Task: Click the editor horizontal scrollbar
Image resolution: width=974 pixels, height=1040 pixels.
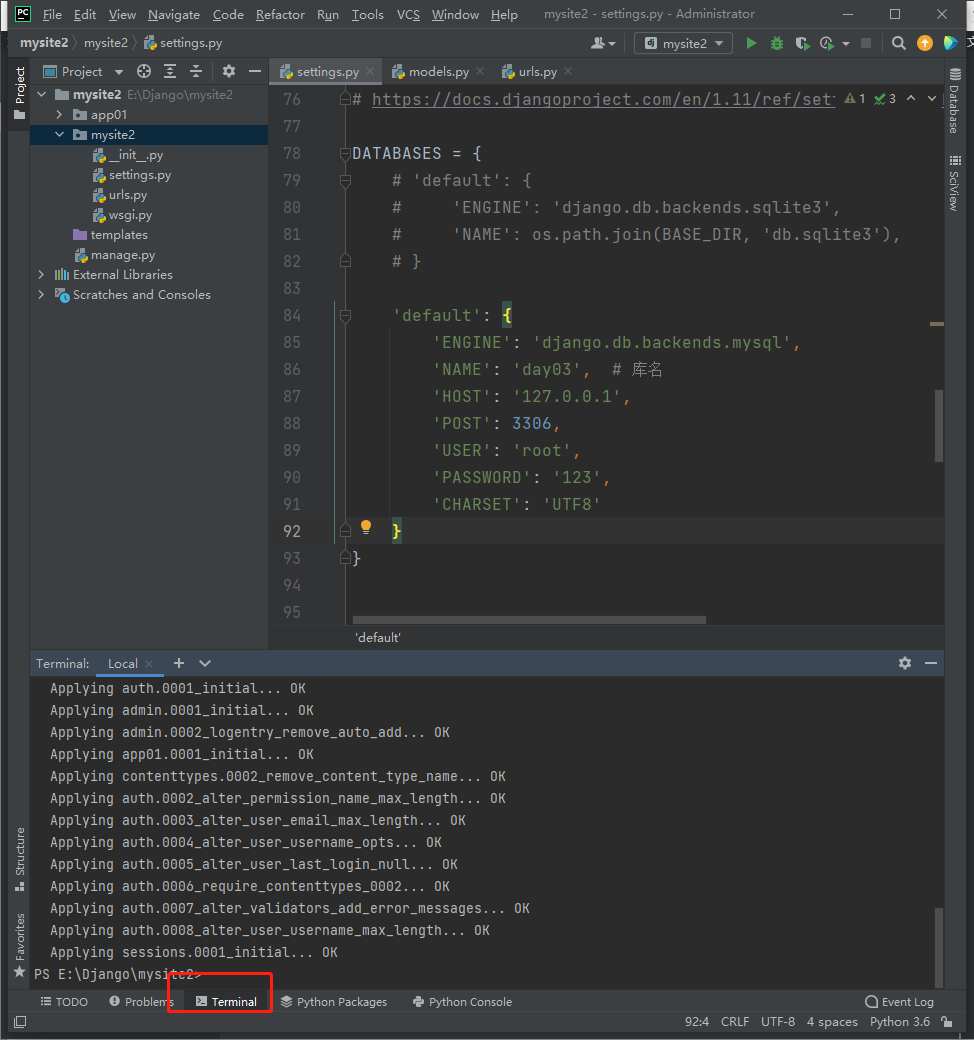Action: [529, 619]
